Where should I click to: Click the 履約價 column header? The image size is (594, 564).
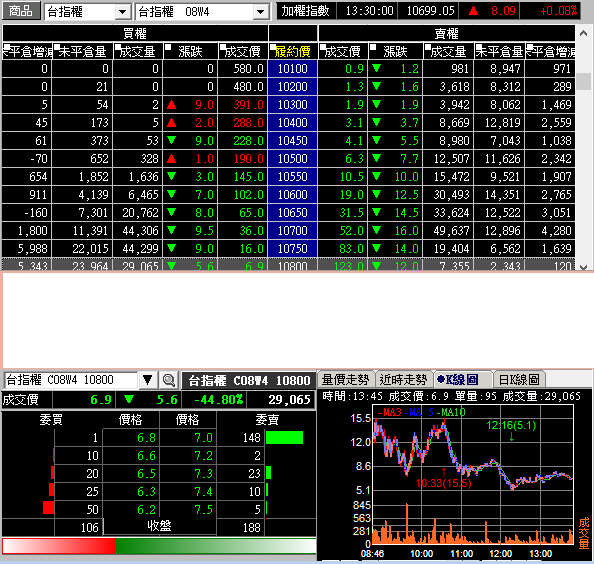(292, 51)
